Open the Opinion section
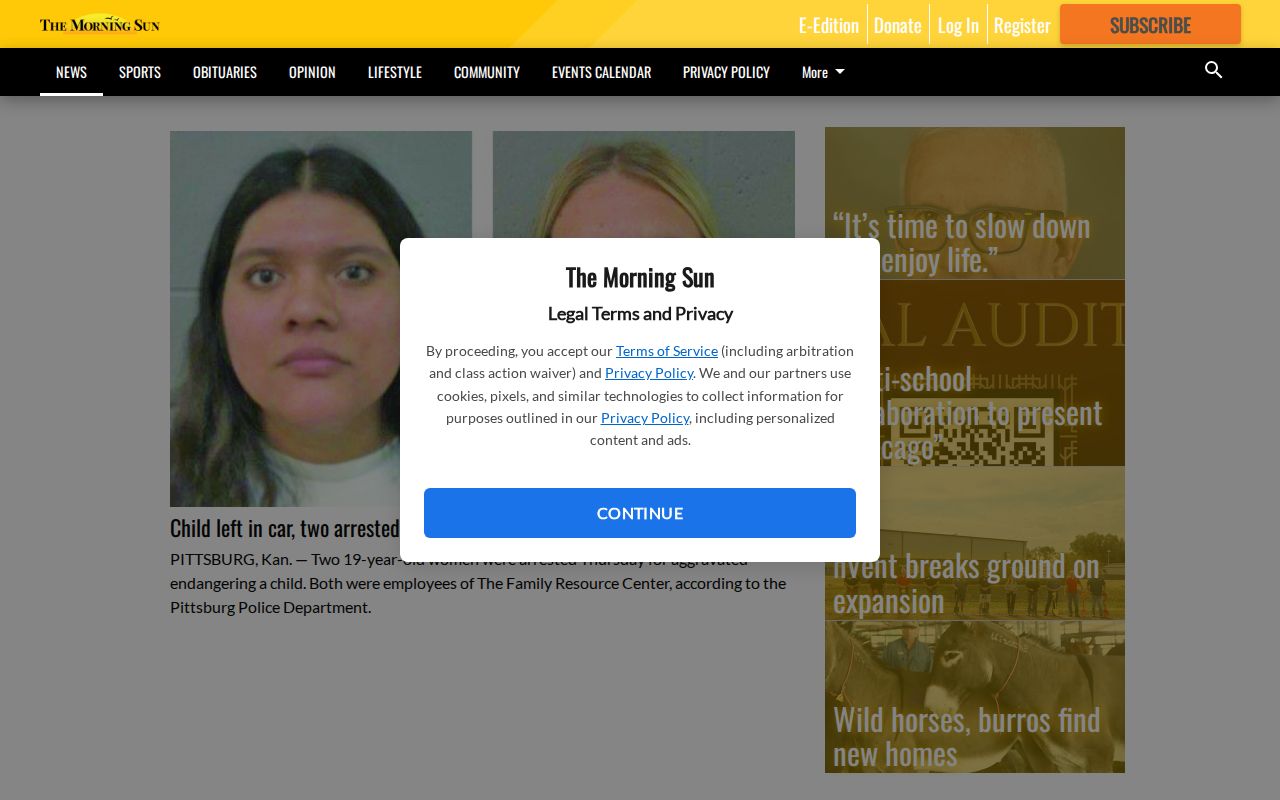 (312, 72)
